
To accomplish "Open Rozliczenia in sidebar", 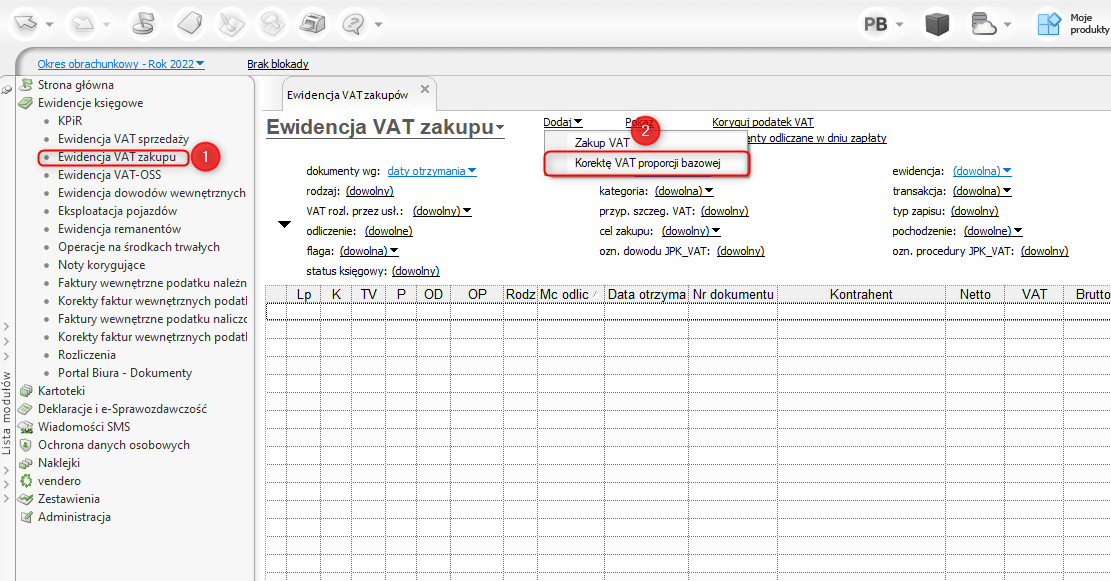I will (x=86, y=354).
